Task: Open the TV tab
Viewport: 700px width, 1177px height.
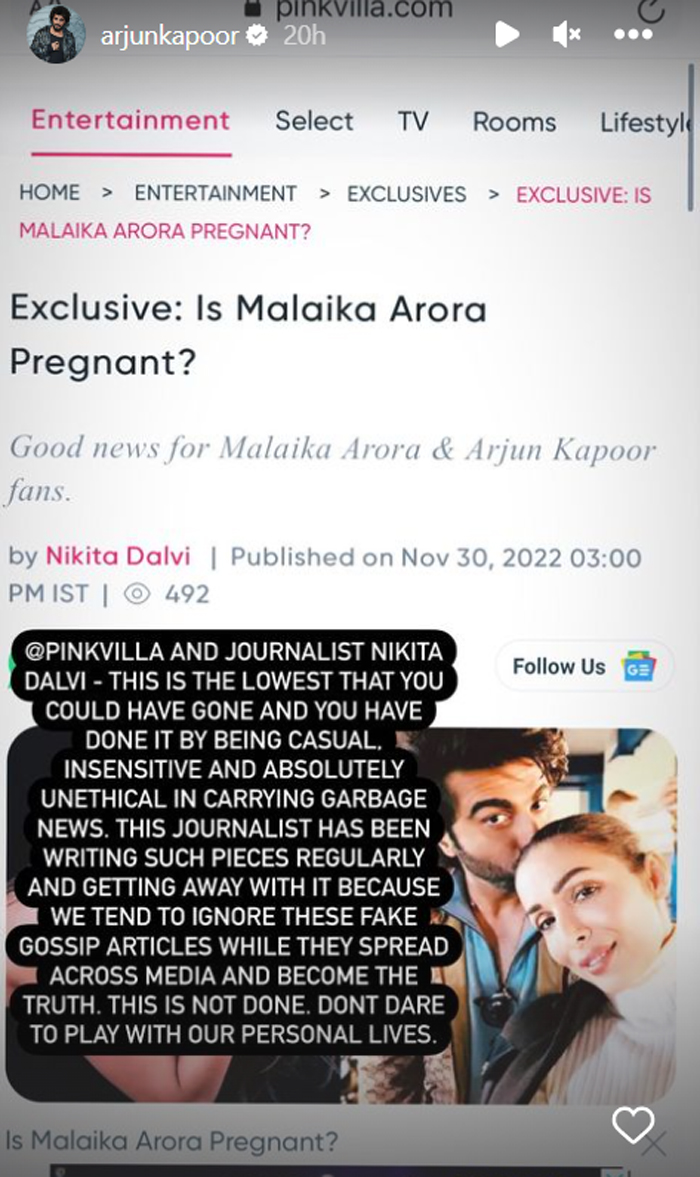Action: 413,121
